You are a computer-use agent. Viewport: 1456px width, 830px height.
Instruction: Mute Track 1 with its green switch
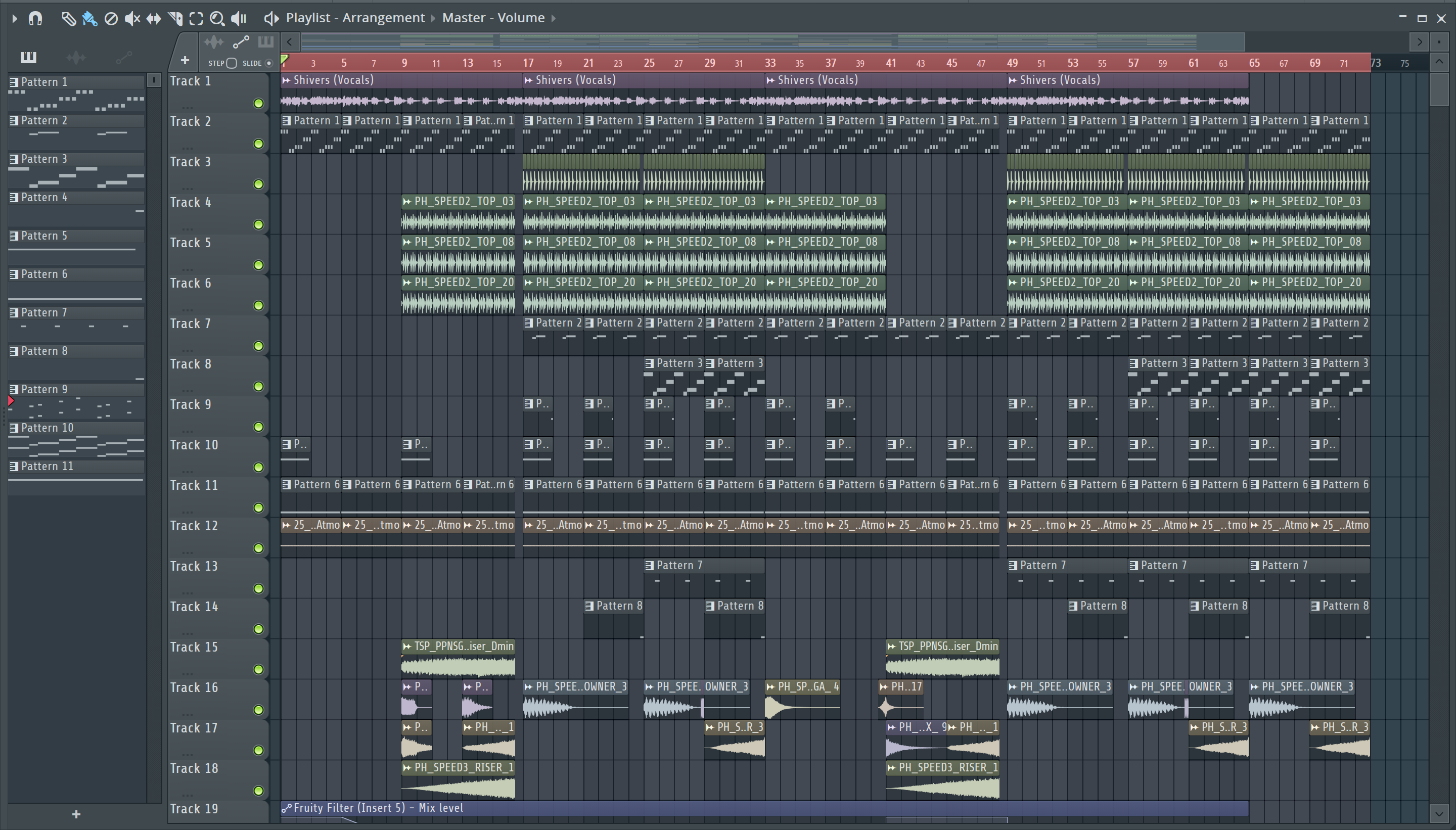click(x=258, y=103)
